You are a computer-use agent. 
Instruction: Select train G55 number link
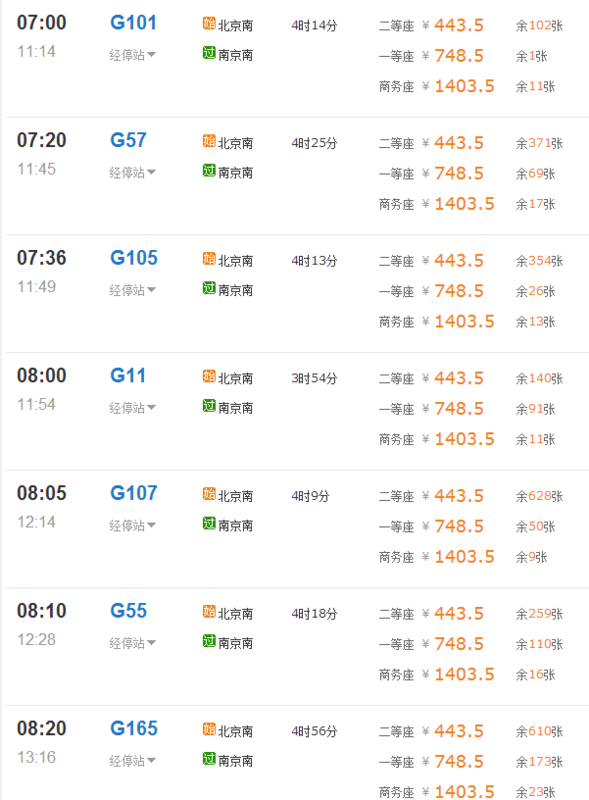click(x=127, y=610)
